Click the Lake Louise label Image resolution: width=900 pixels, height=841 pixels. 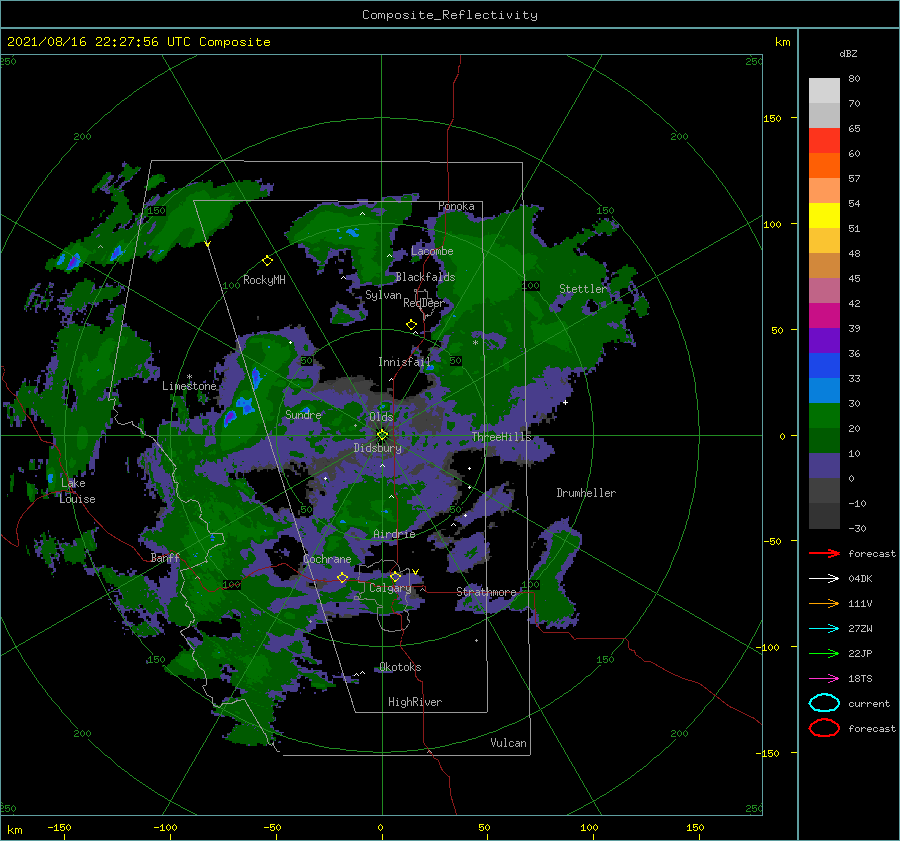click(x=77, y=491)
